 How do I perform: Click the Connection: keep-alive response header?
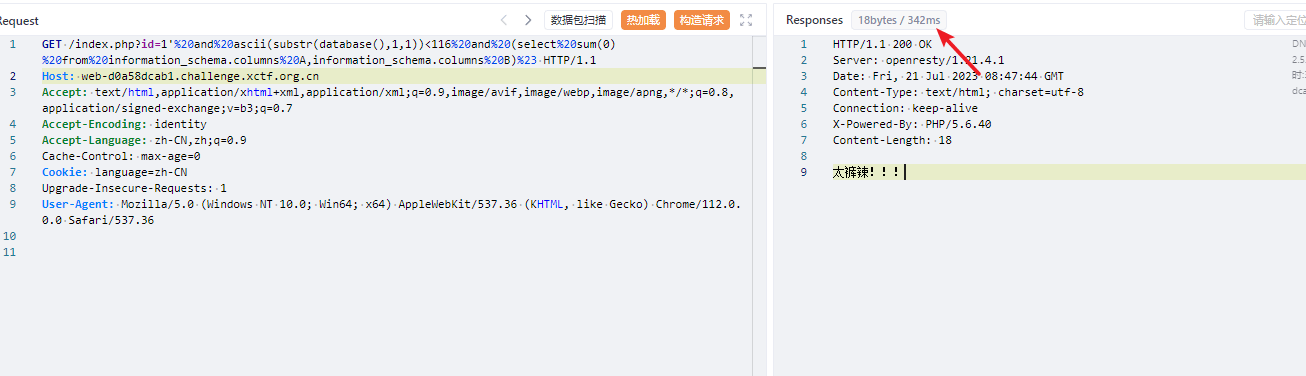point(905,108)
